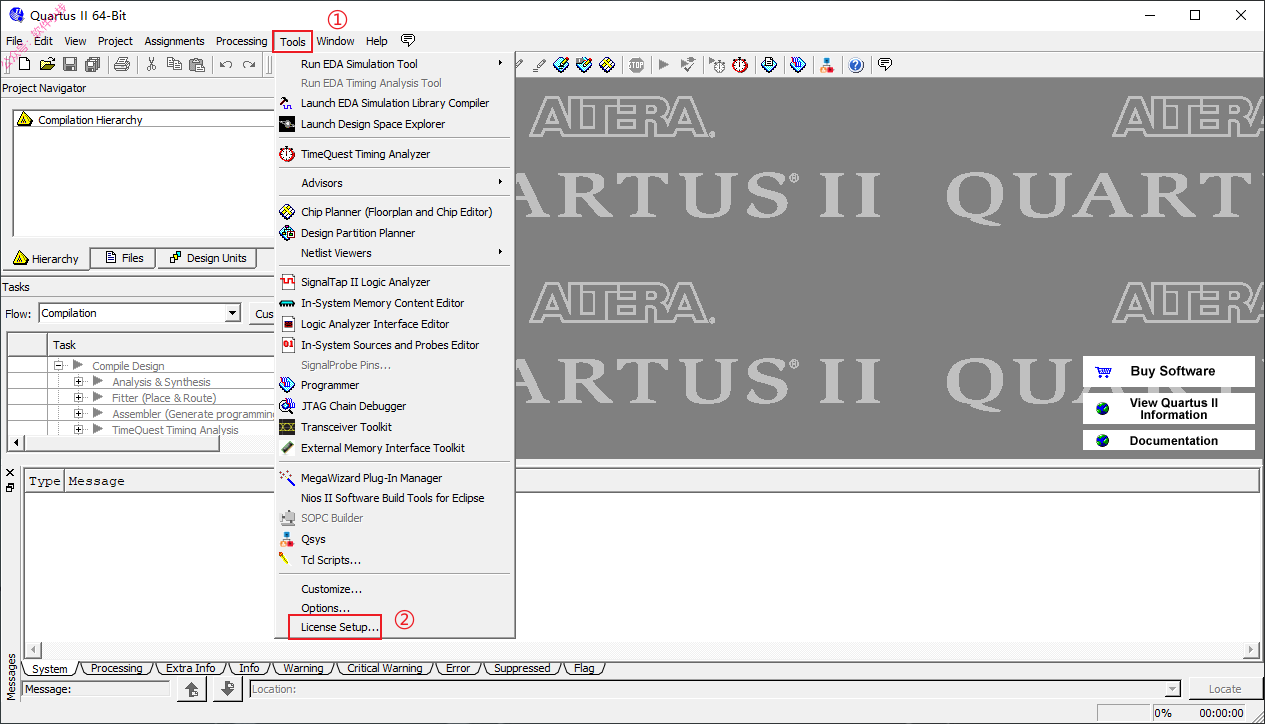Expand the Analysis & Synthesis task
Image resolution: width=1265 pixels, height=724 pixels.
tap(79, 382)
